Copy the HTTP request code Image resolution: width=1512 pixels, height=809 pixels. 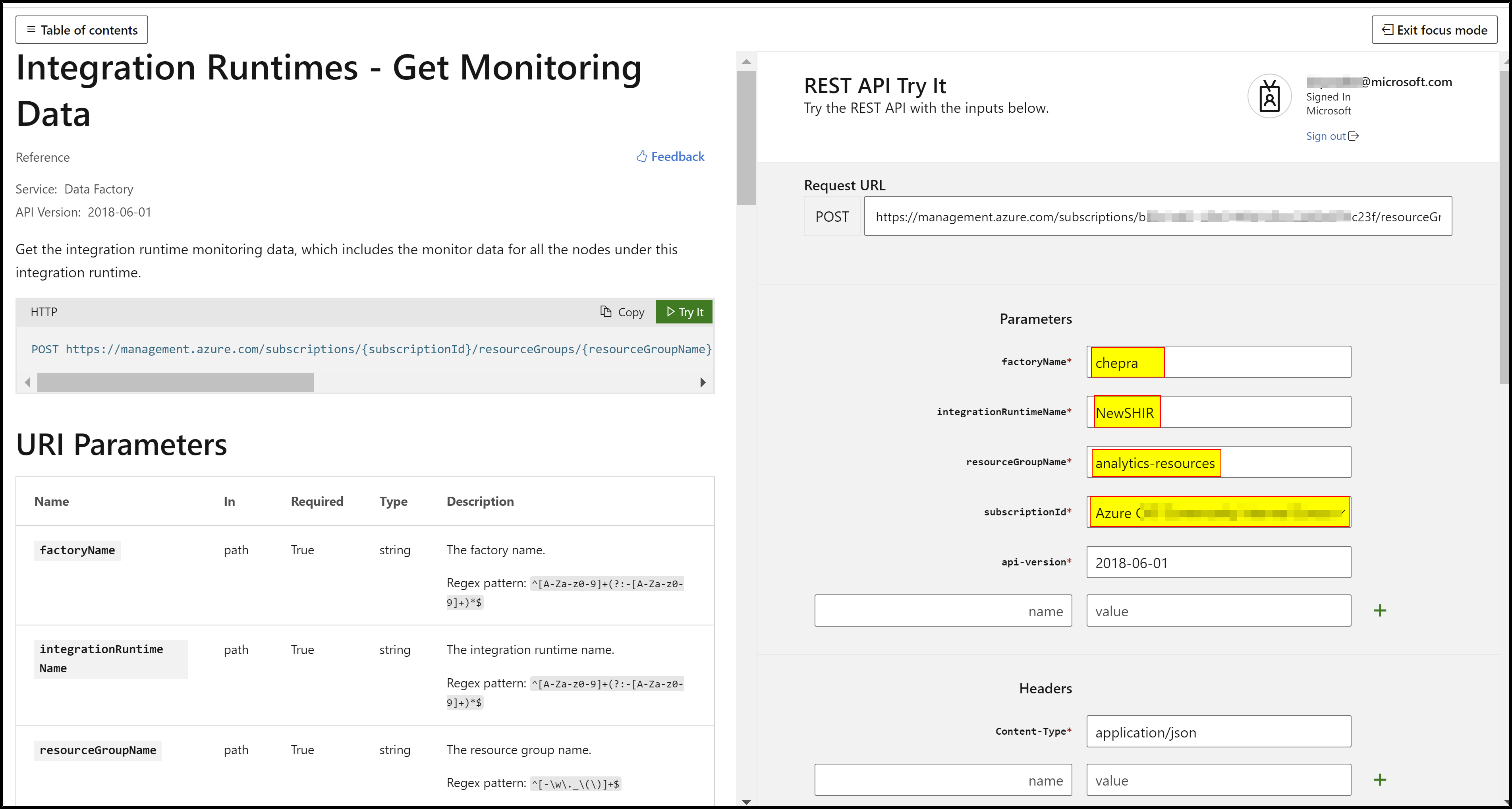[622, 312]
